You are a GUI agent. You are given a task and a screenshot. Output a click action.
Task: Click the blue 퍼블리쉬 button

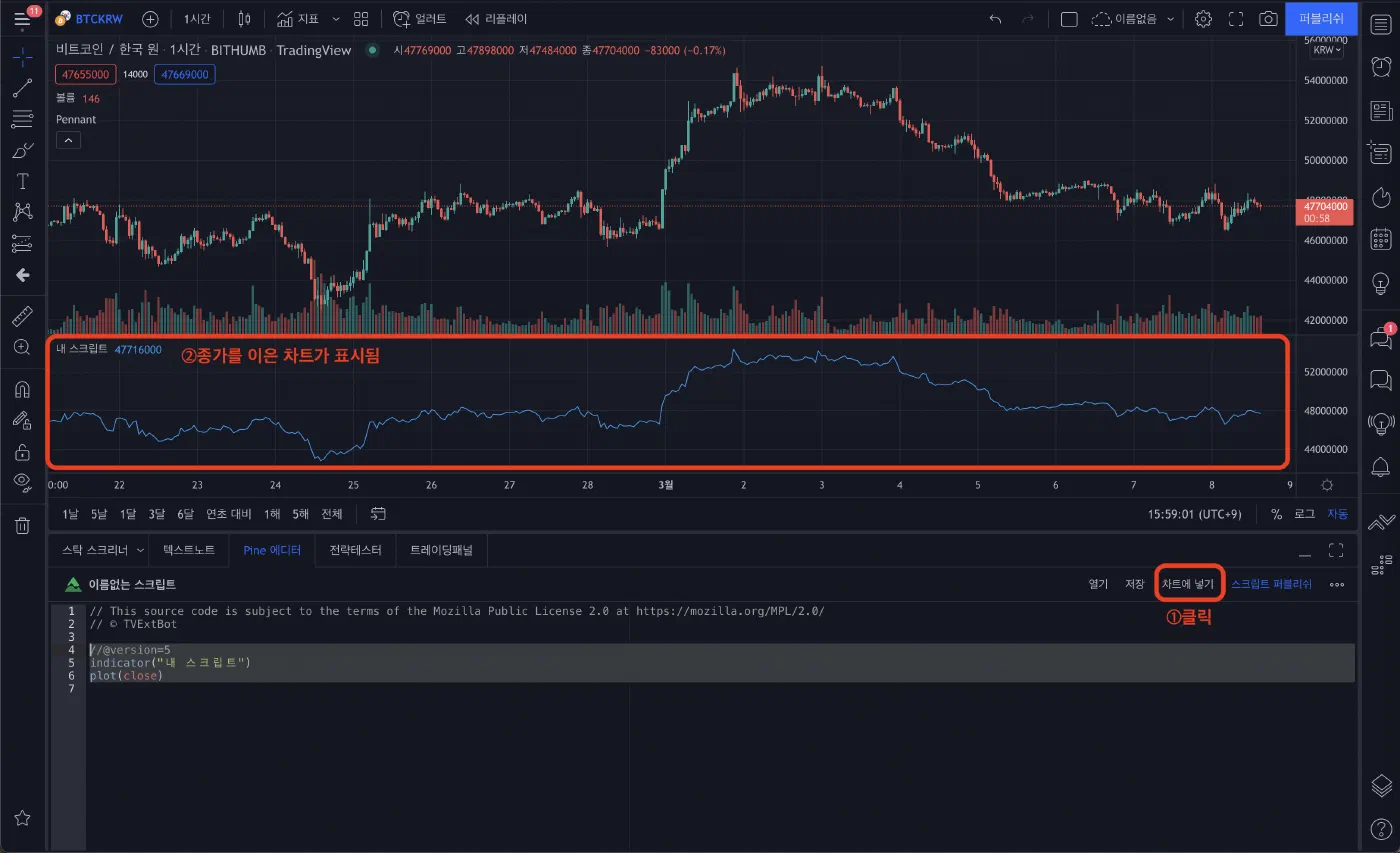pyautogui.click(x=1321, y=19)
